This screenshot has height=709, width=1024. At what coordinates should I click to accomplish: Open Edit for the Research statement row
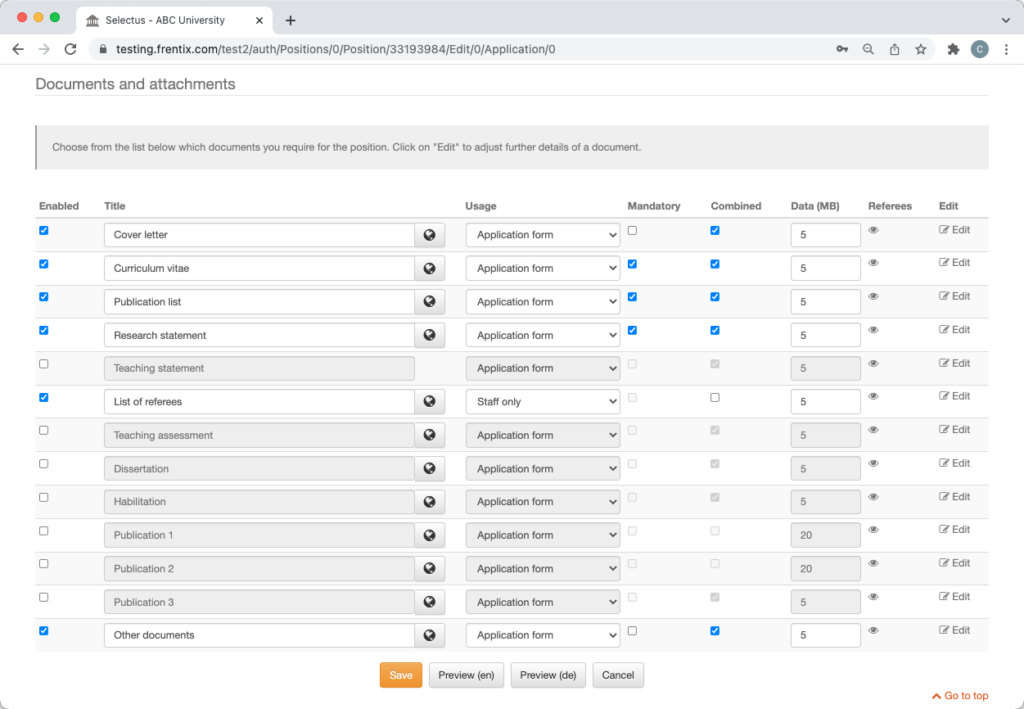[954, 329]
